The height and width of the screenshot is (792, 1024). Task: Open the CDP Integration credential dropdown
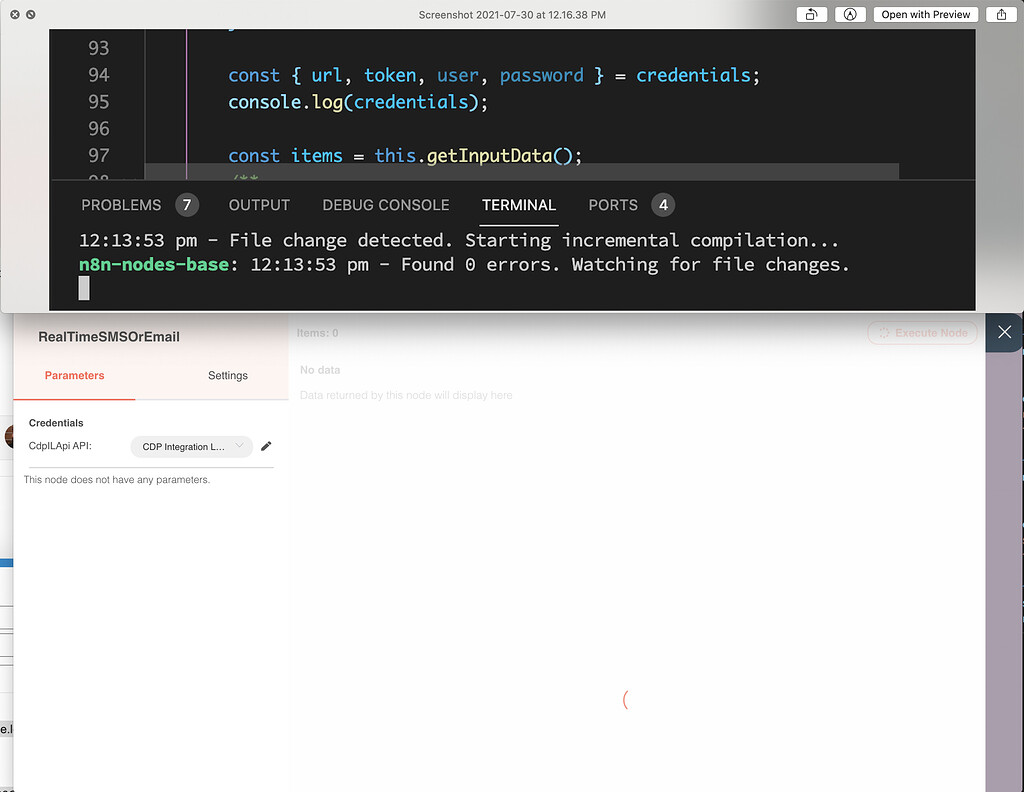[191, 447]
